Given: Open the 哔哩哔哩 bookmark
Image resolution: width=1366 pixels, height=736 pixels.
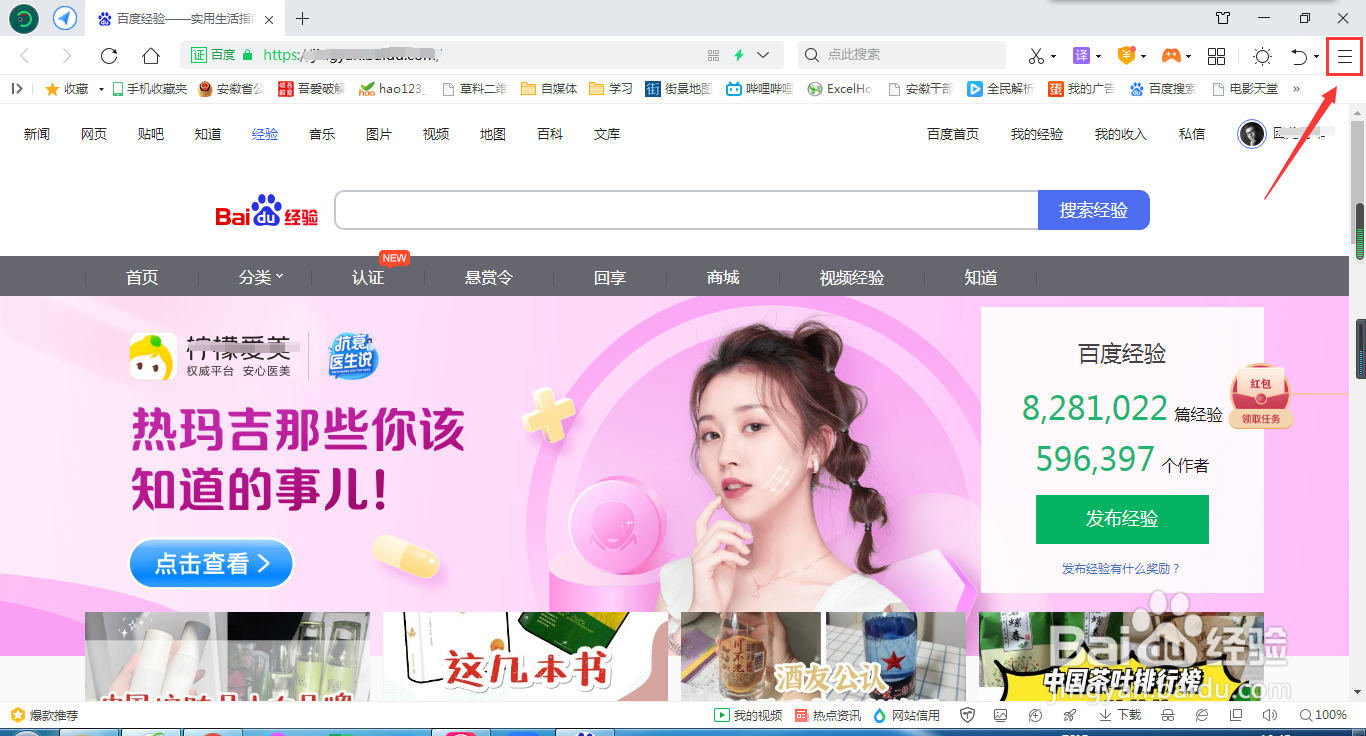Looking at the screenshot, I should (759, 89).
